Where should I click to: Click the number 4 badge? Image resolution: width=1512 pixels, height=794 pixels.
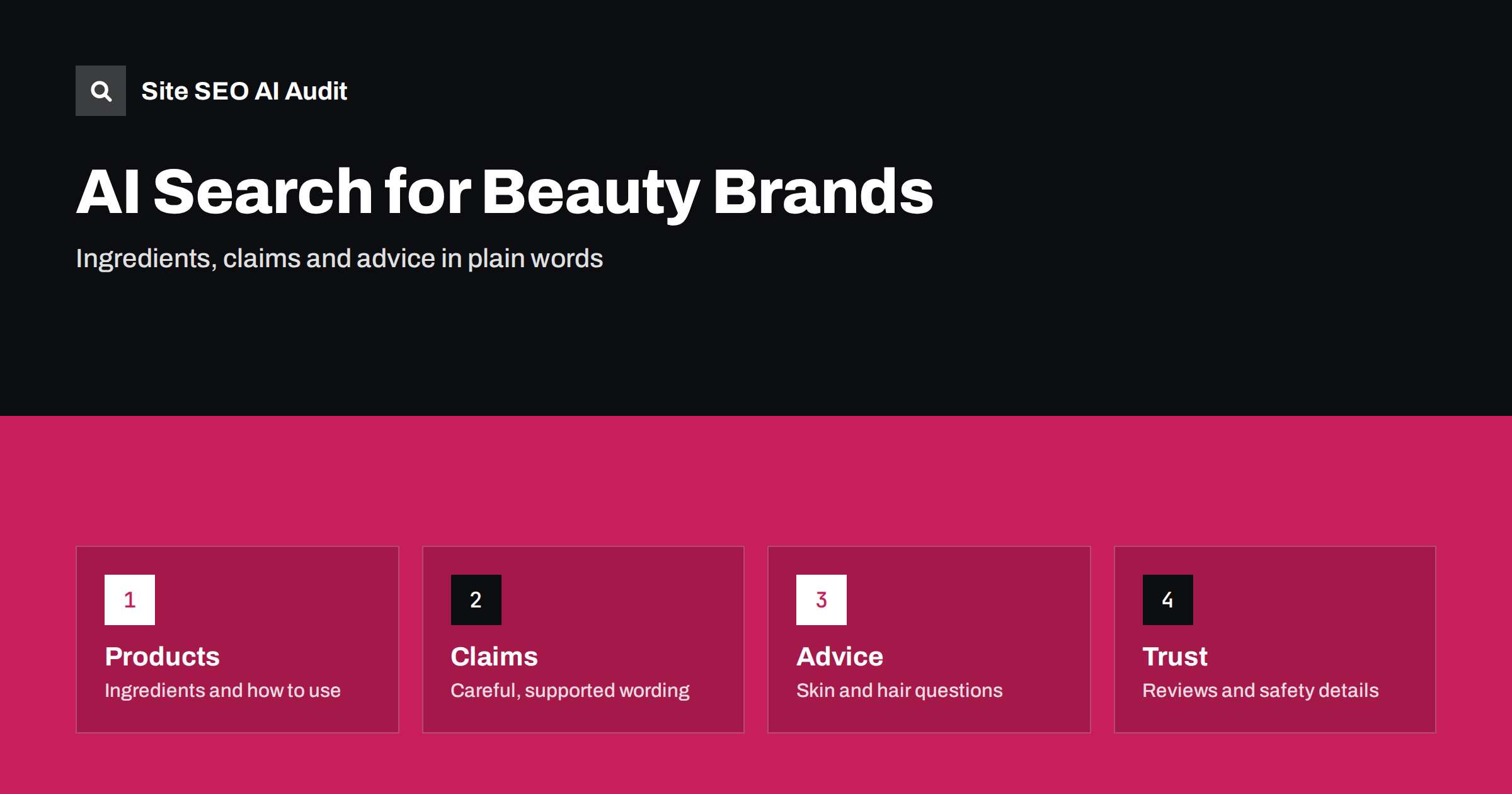(1168, 600)
